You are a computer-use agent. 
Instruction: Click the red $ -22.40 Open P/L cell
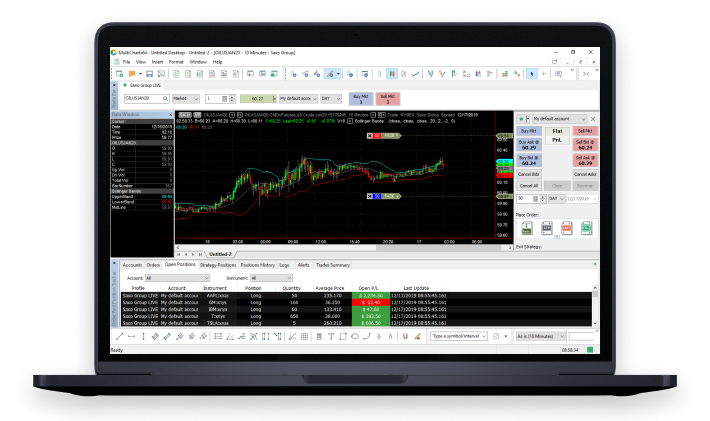point(371,302)
